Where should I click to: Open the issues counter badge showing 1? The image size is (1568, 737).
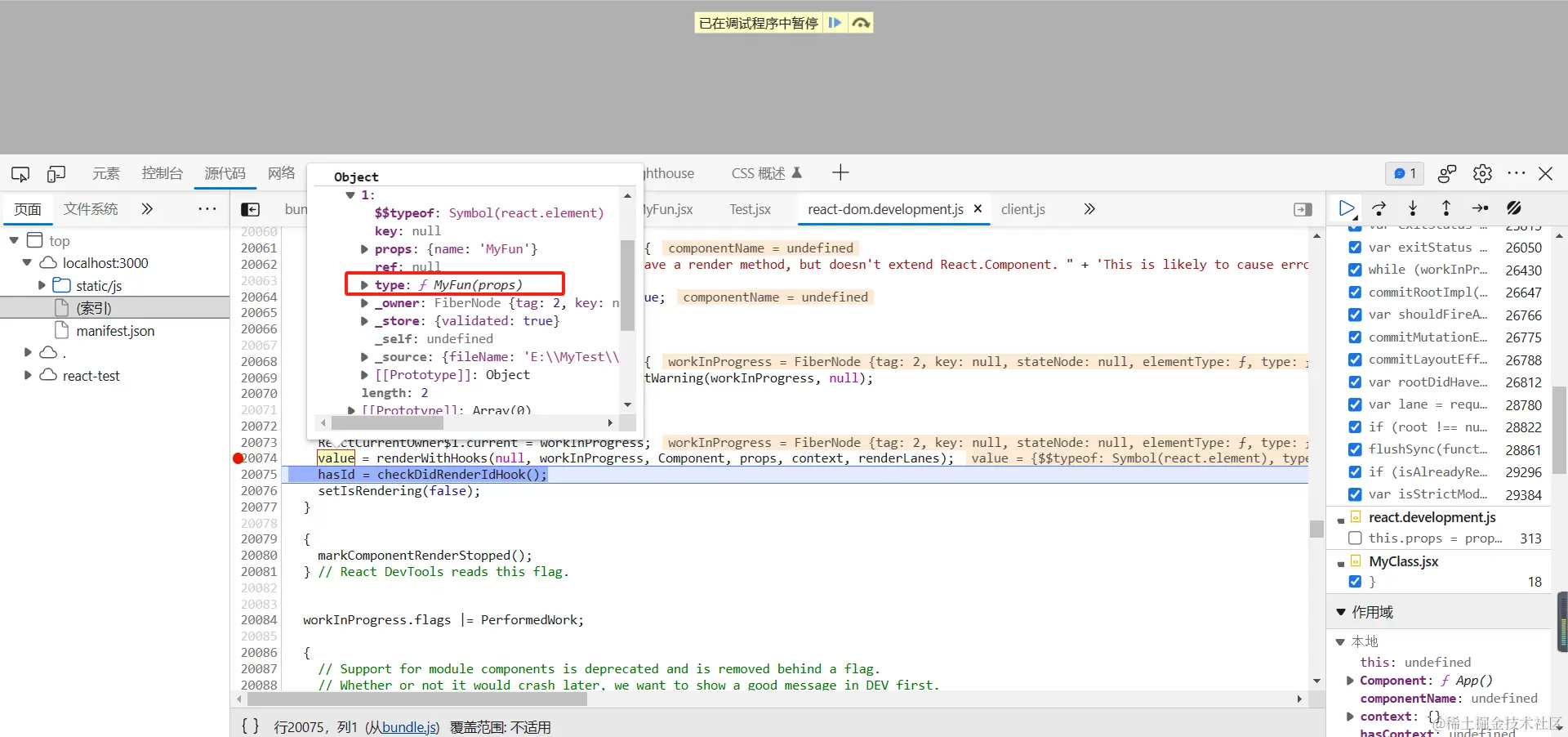tap(1405, 173)
